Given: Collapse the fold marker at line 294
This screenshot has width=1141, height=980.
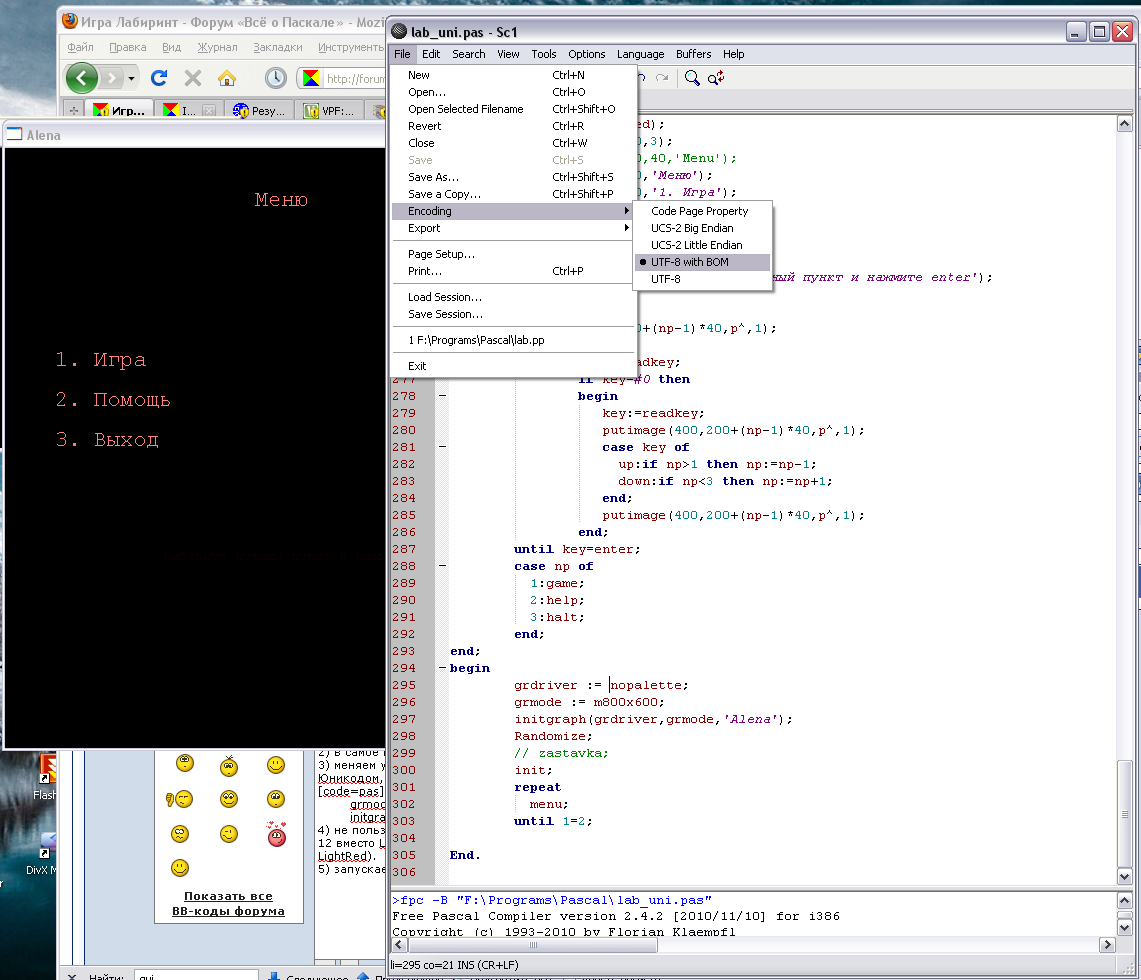Looking at the screenshot, I should pos(442,668).
